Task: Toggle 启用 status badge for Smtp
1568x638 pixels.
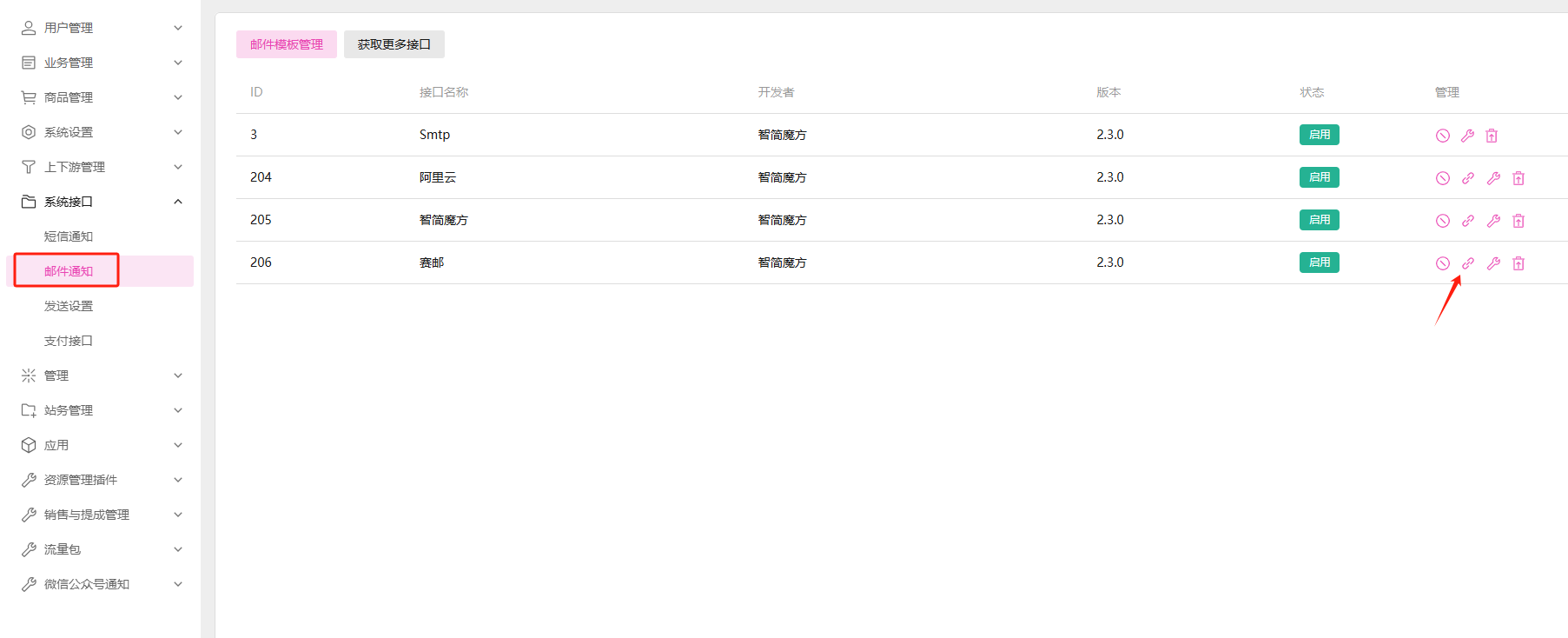Action: click(x=1319, y=135)
